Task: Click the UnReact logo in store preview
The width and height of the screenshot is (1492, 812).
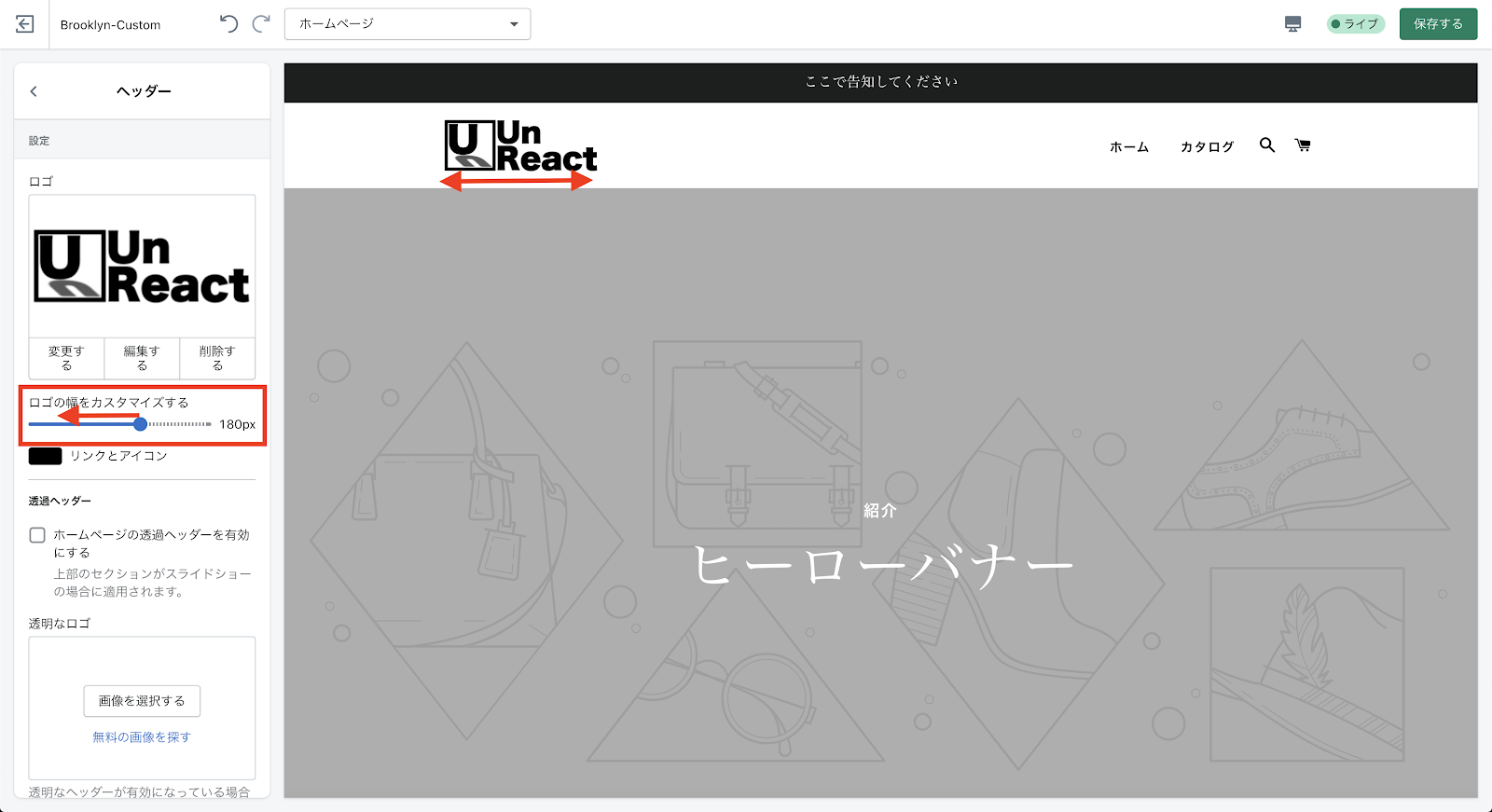Action: pos(520,146)
